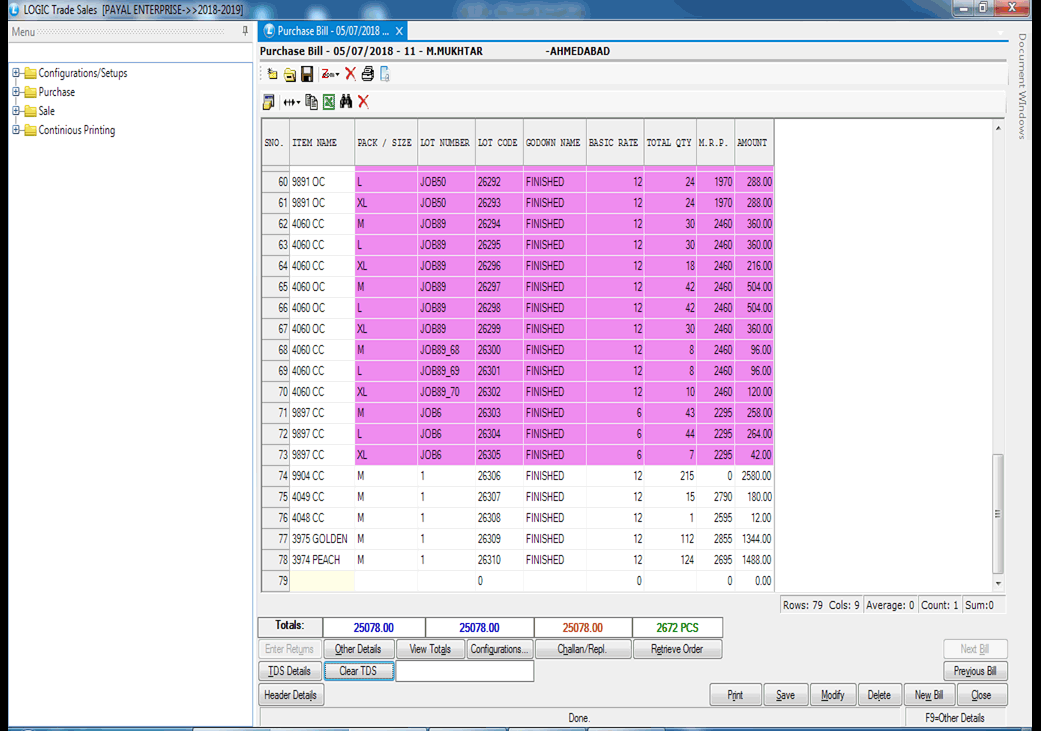Click the Excel export icon

[x=329, y=102]
